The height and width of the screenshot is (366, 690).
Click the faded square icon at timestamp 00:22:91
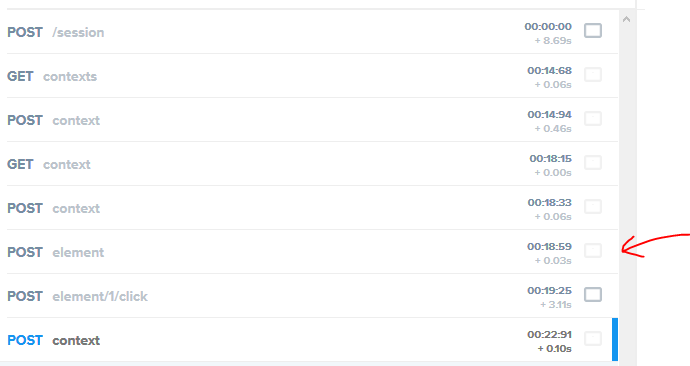click(x=593, y=339)
